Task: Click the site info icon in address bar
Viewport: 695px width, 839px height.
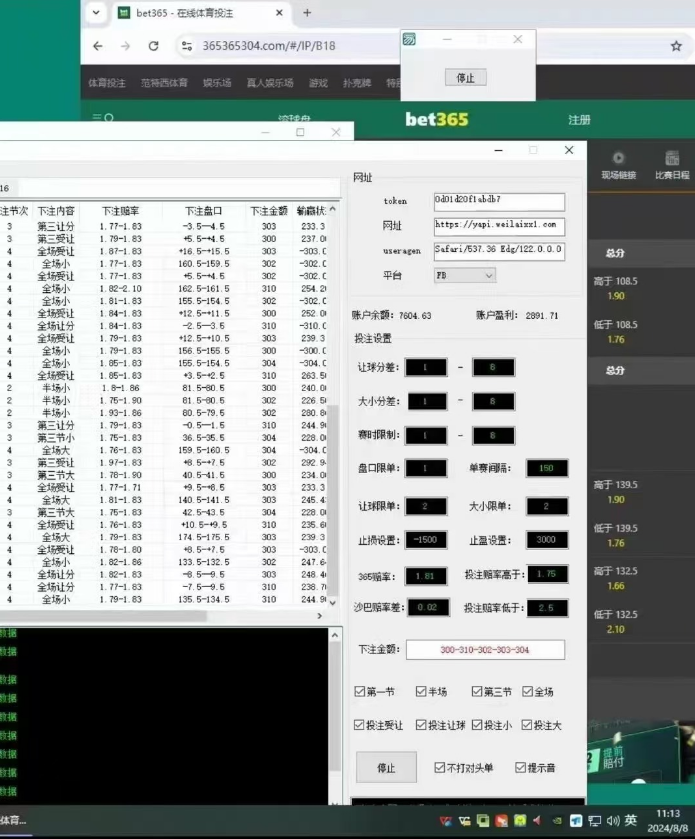Action: [x=186, y=46]
